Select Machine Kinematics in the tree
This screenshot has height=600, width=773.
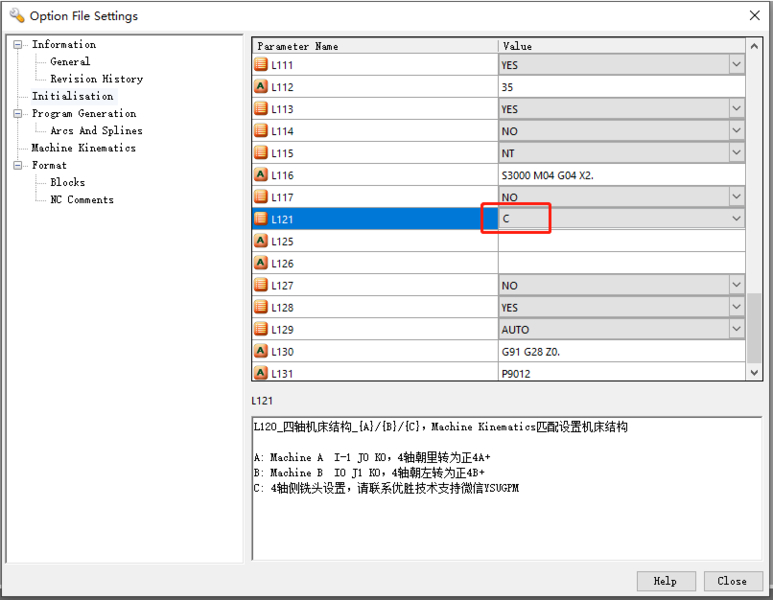point(83,148)
